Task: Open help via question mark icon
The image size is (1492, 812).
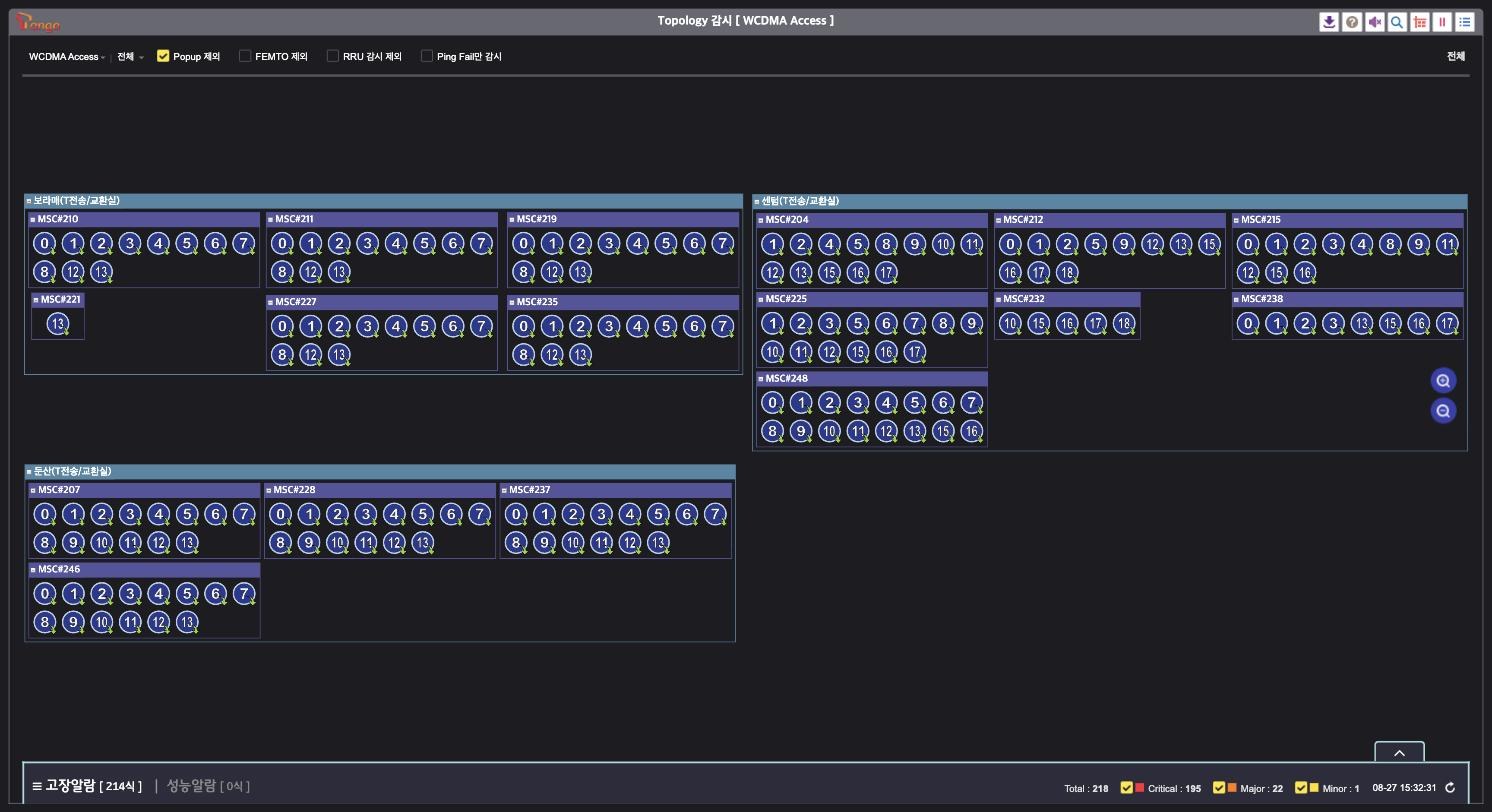Action: tap(1352, 22)
